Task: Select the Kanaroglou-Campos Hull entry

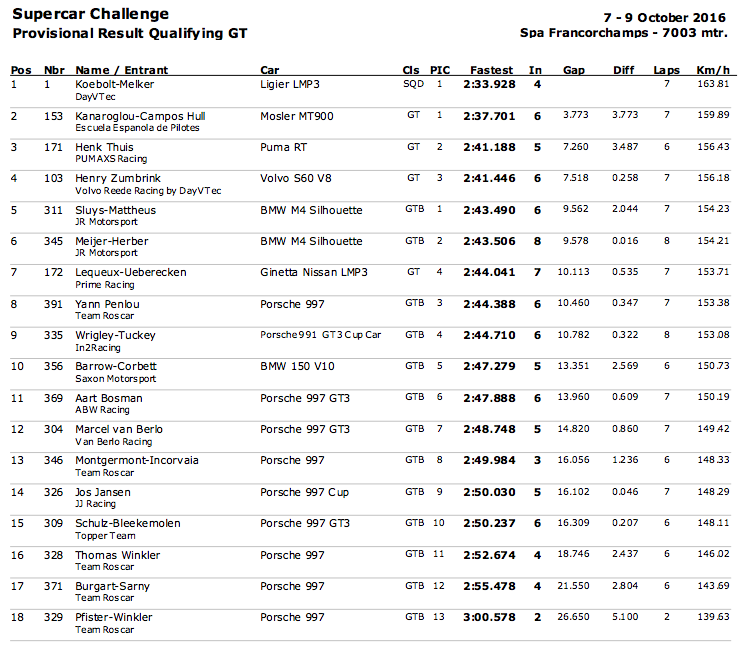Action: pos(139,116)
